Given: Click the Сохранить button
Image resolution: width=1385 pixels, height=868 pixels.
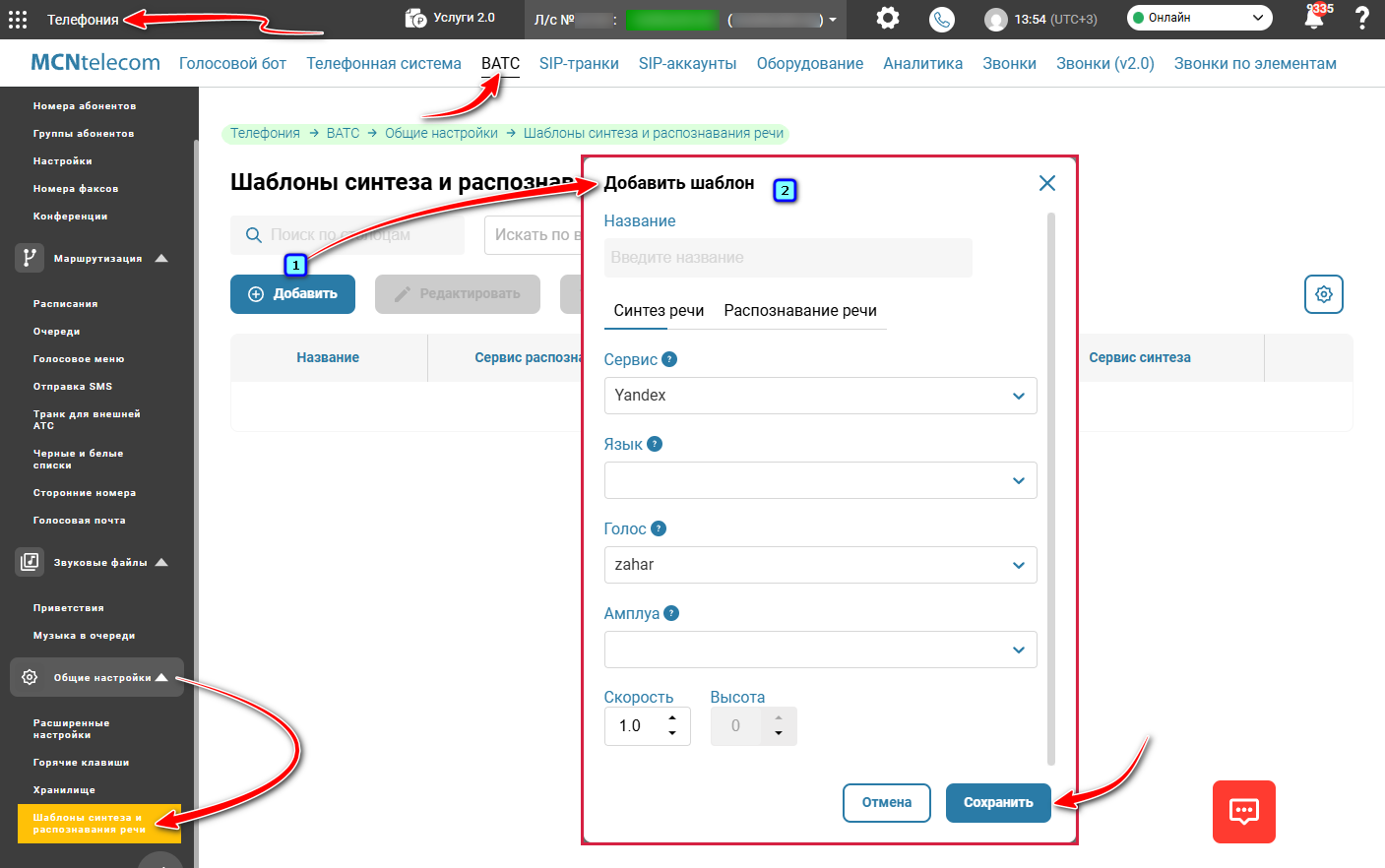Looking at the screenshot, I should point(998,803).
